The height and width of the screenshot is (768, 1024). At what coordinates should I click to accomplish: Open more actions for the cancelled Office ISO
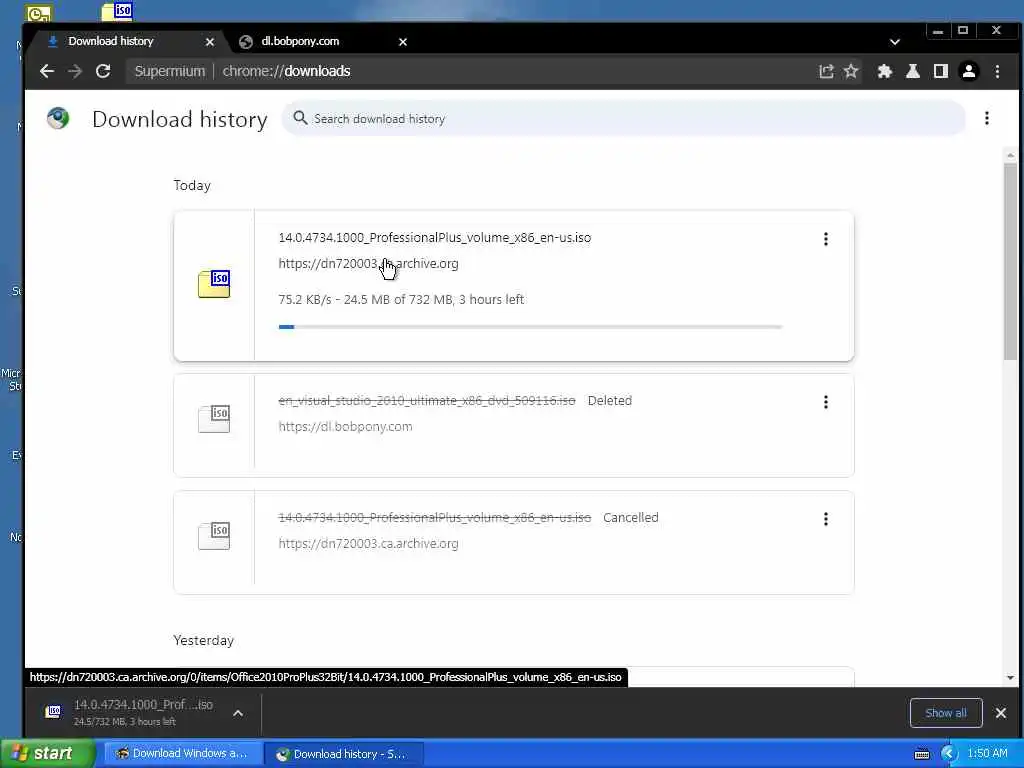click(825, 519)
